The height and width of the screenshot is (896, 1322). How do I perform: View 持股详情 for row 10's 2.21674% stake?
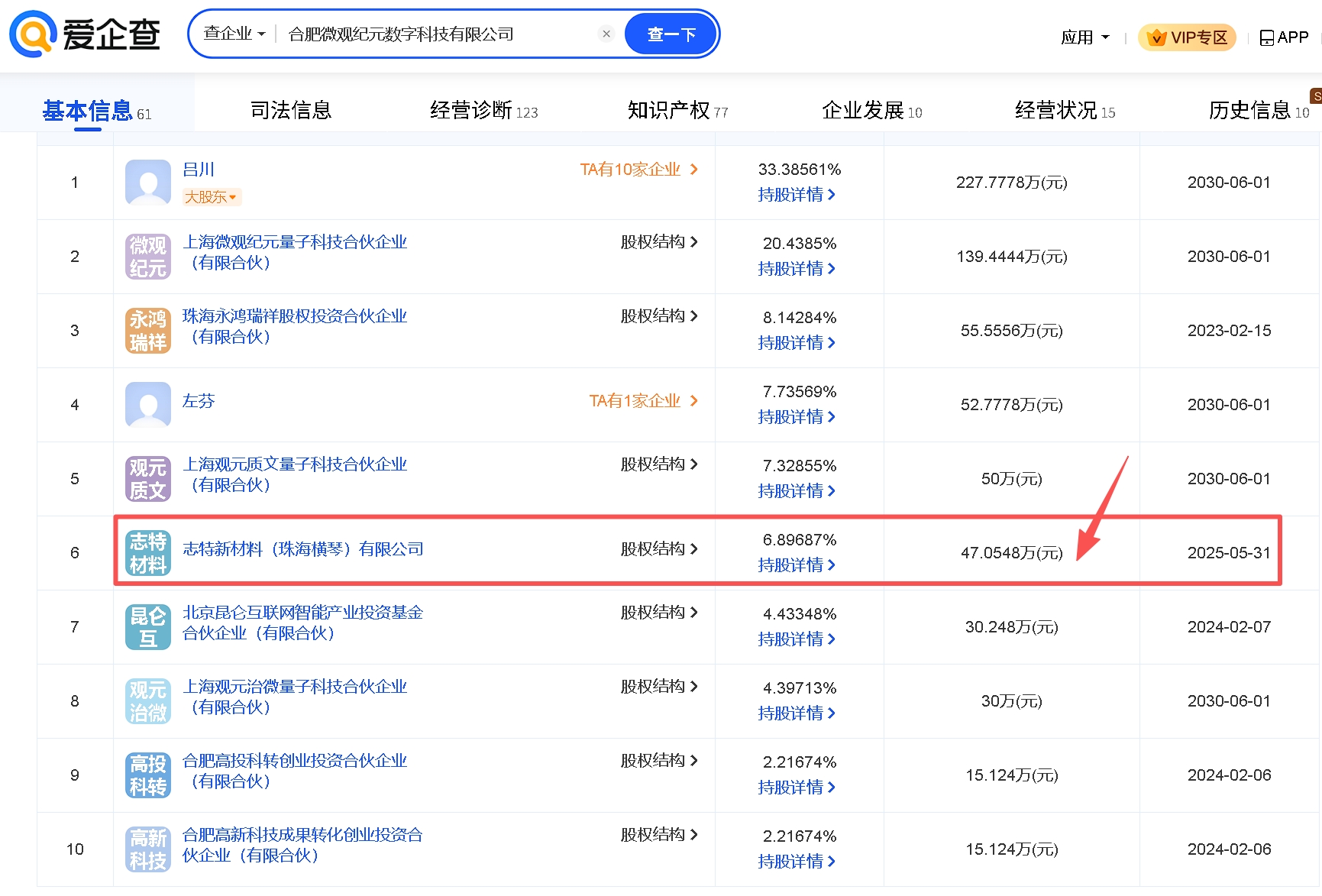point(797,862)
